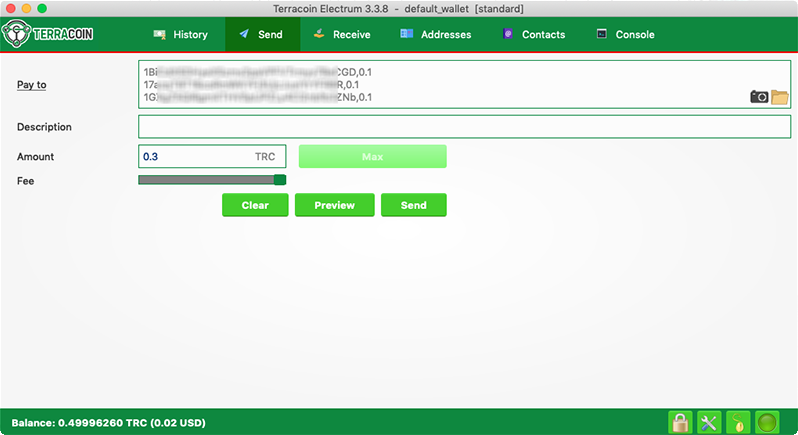Maximize the window with green button
Screen dimensions: 798x435
[x=42, y=8]
